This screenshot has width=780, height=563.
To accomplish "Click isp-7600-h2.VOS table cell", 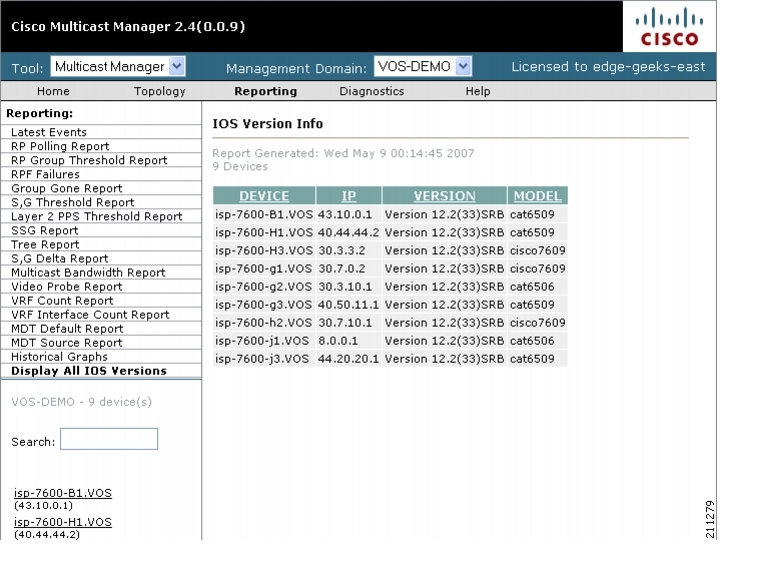I will [264, 322].
